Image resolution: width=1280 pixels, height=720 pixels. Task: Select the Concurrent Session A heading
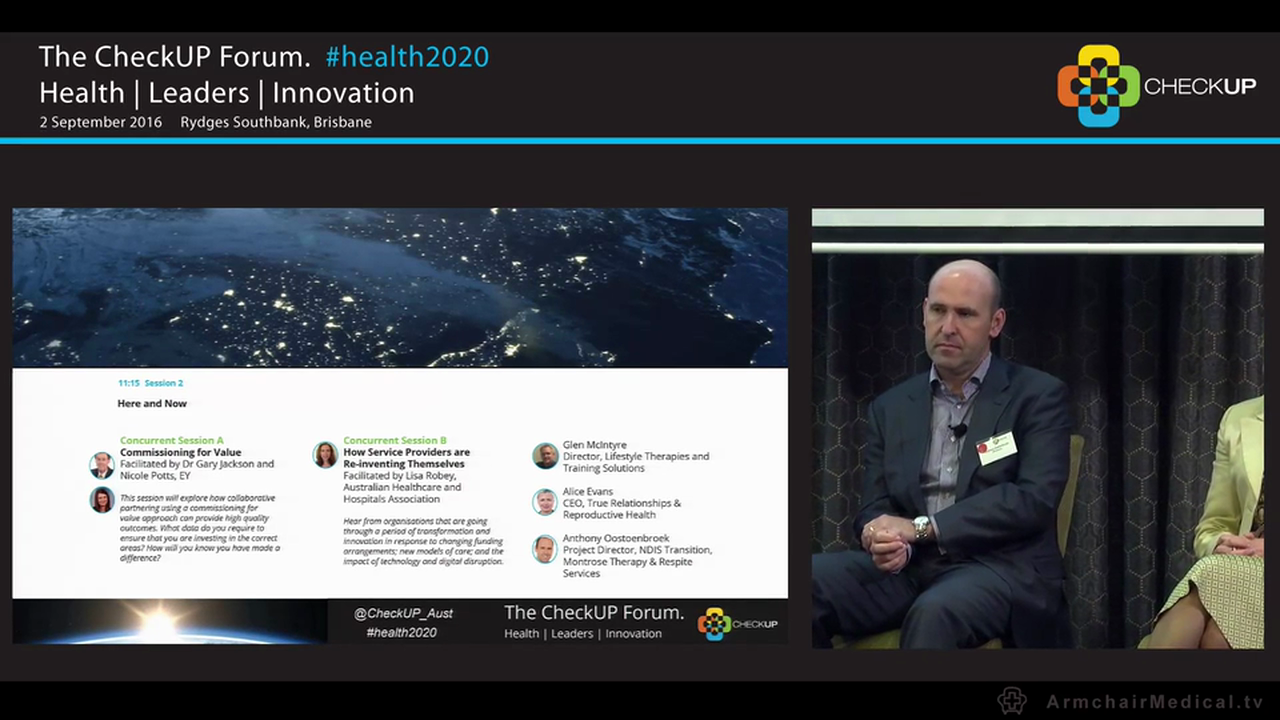[x=172, y=440]
